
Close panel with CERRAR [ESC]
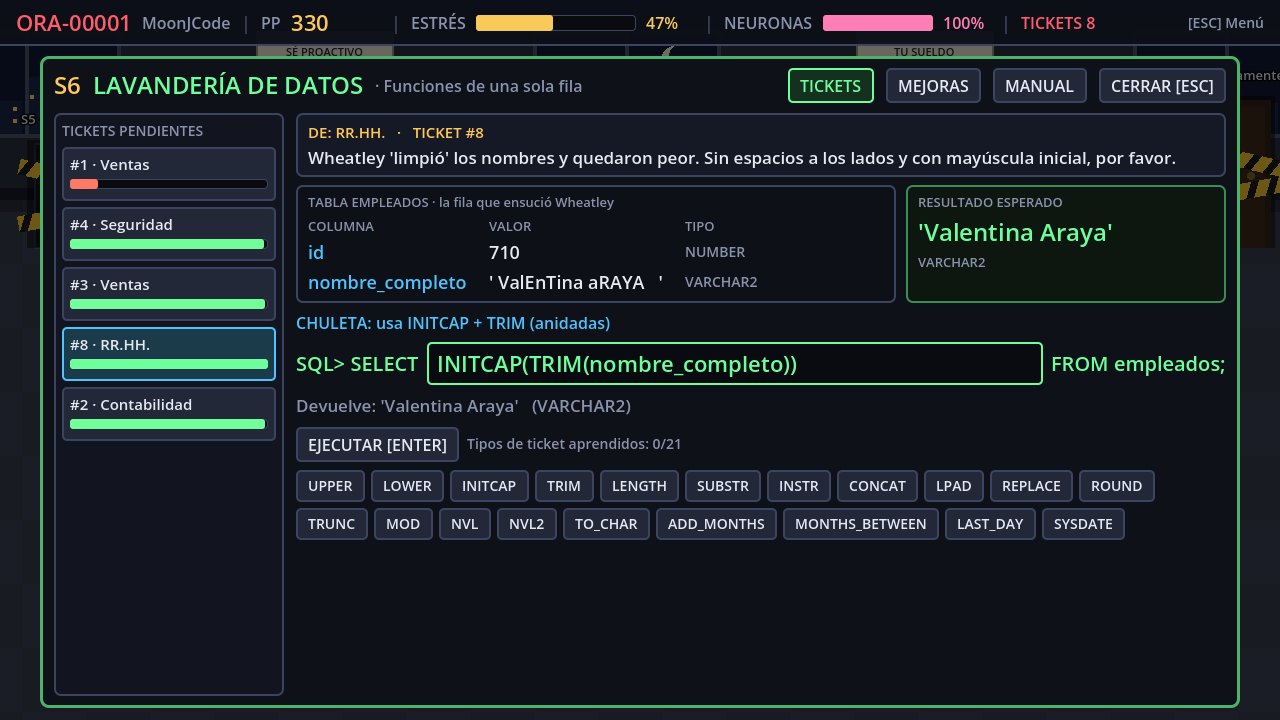tap(1162, 86)
